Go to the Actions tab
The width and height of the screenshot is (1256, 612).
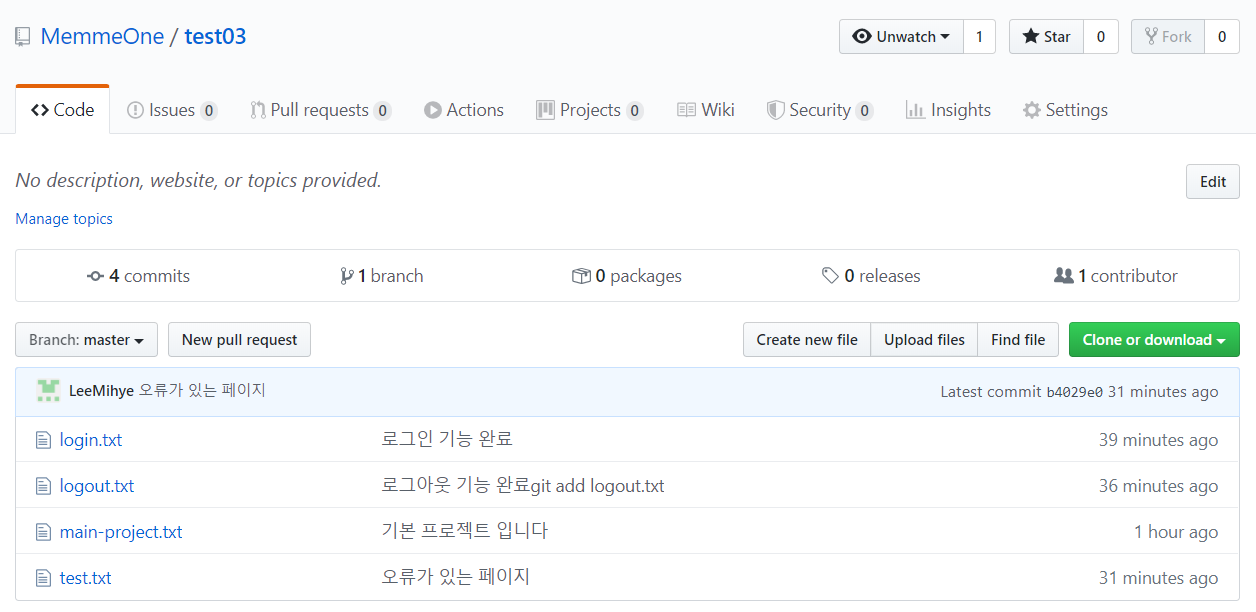[x=464, y=110]
